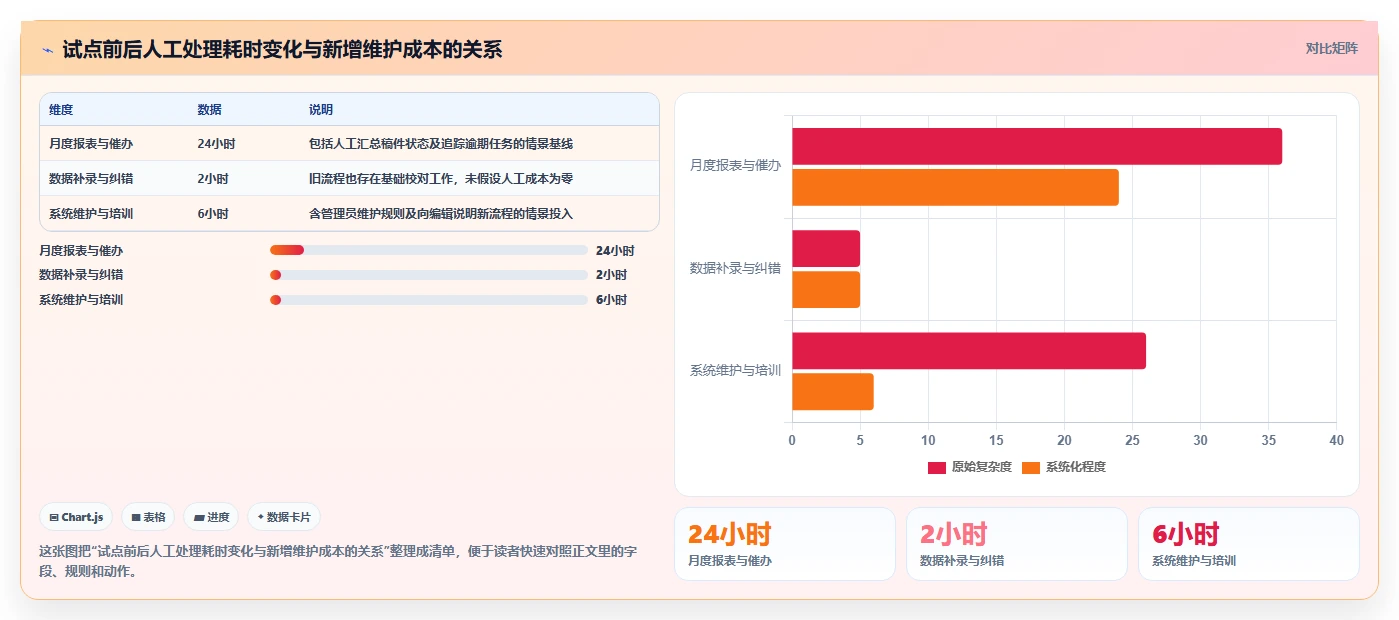The image size is (1399, 620).
Task: Click the 系统维护与培训 chart axis label
Action: [735, 371]
